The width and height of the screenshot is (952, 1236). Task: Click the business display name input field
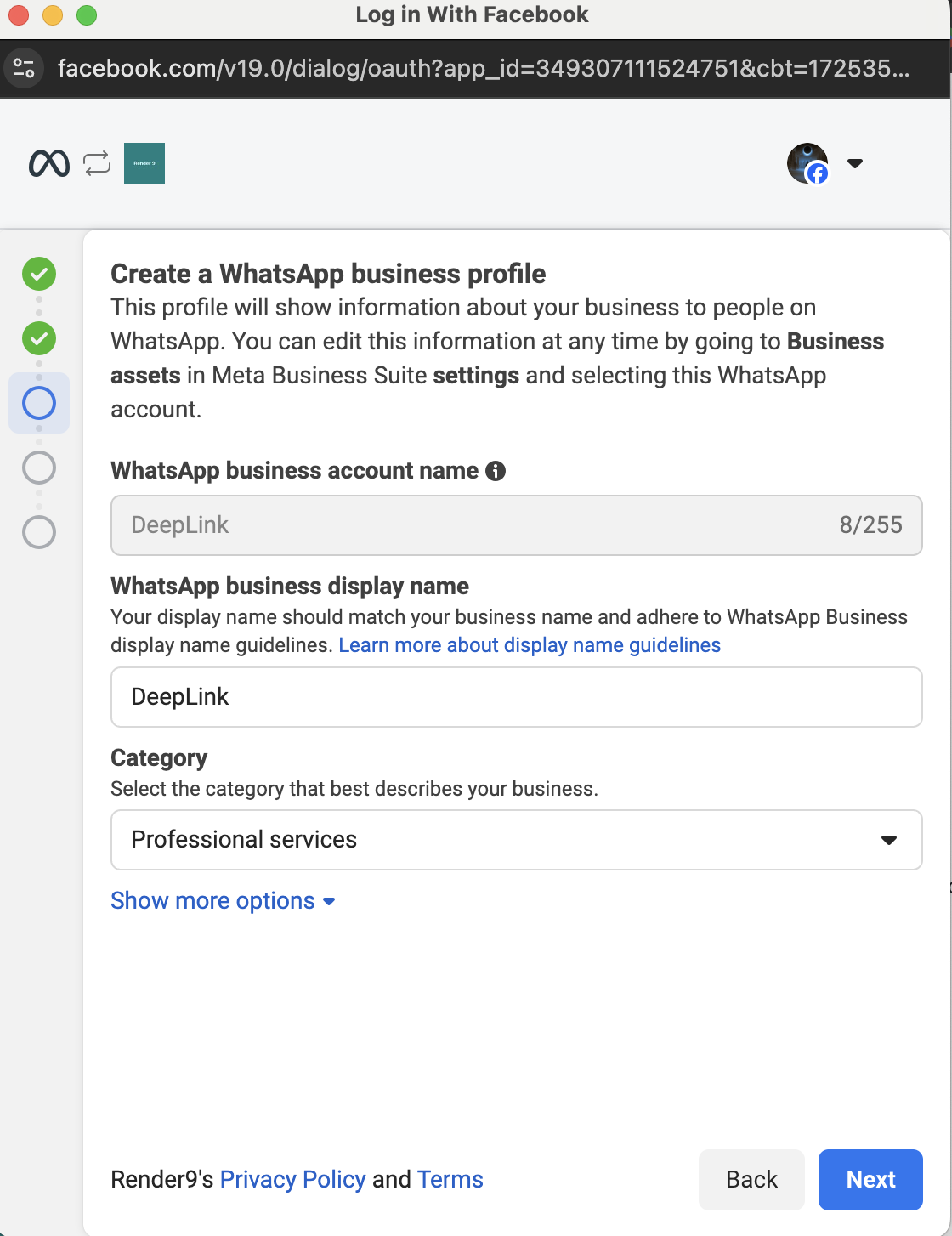coord(517,697)
